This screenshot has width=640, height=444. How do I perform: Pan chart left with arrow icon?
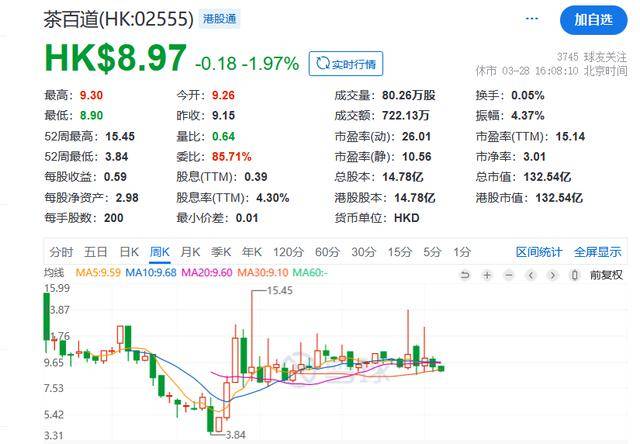click(x=531, y=275)
